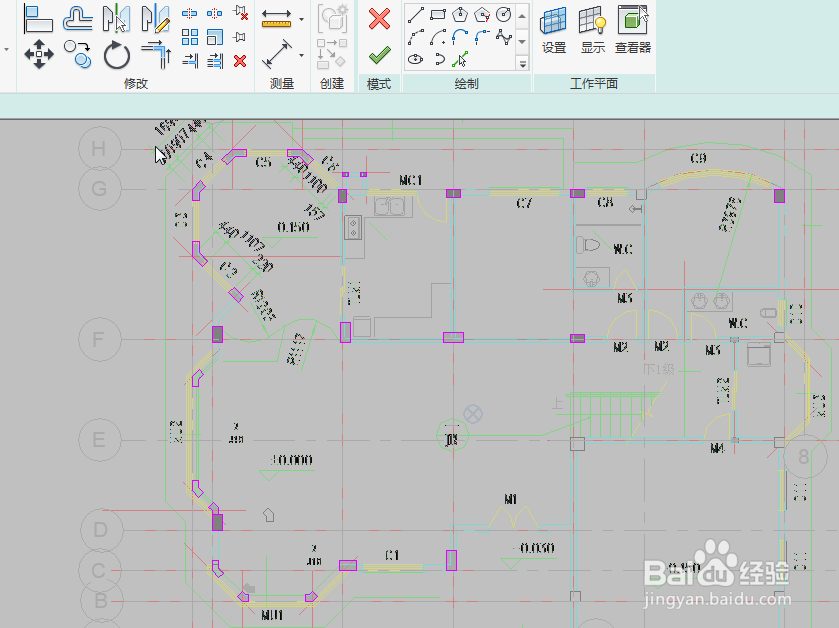Click grid bubble E in drawing

pos(100,440)
